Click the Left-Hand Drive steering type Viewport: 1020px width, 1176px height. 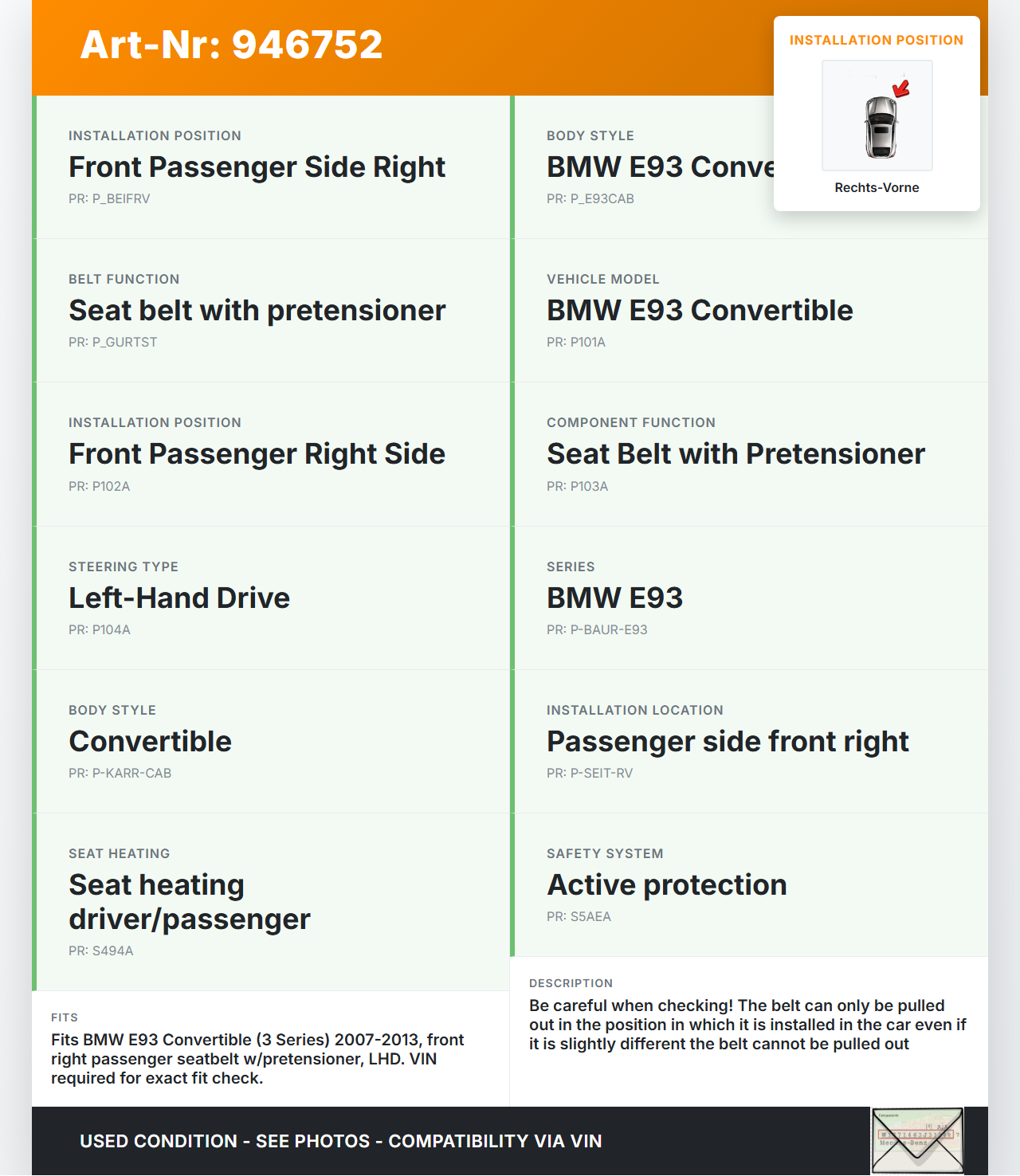(x=179, y=598)
